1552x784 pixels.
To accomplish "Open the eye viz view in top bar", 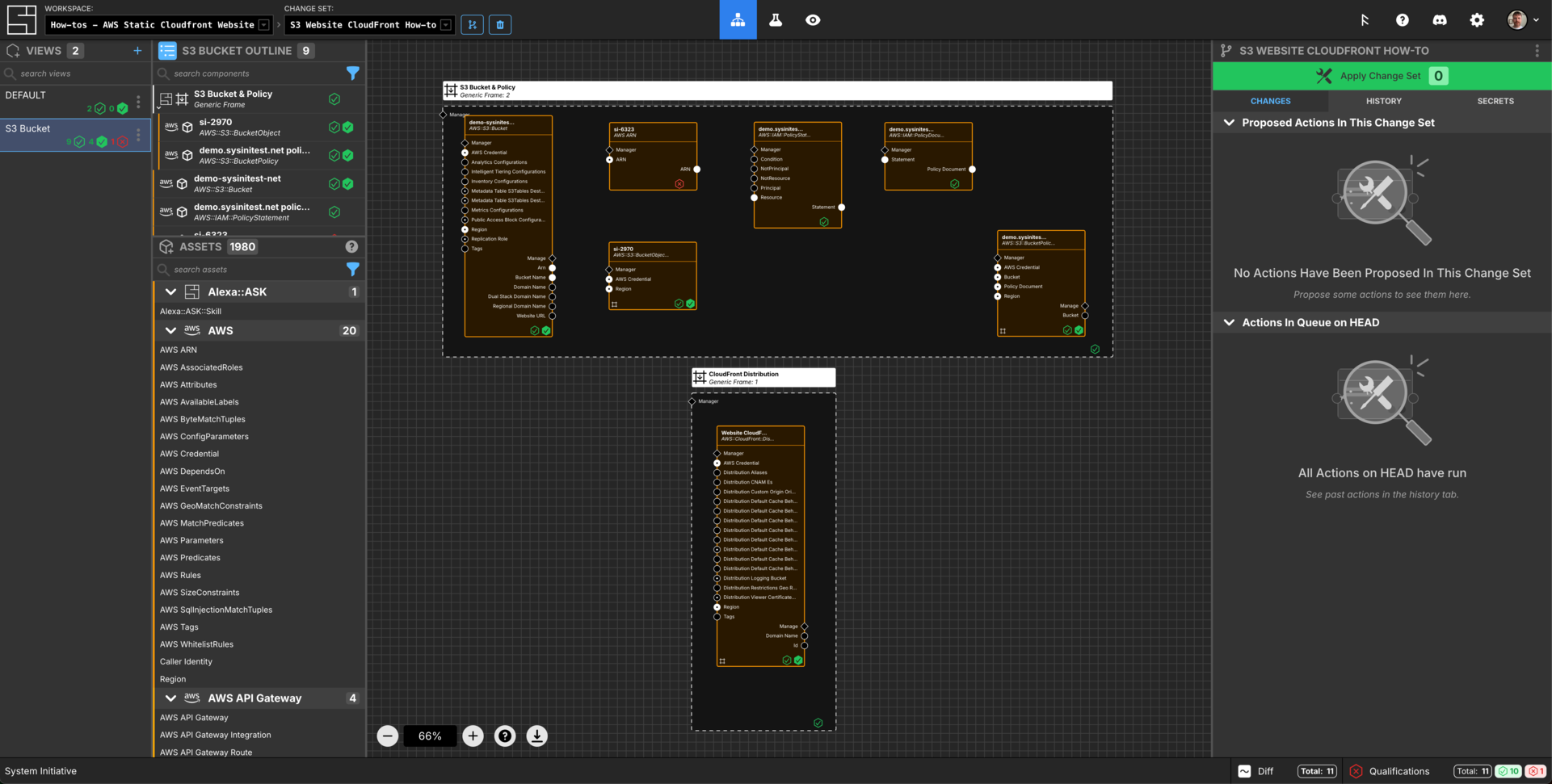I will [x=813, y=20].
